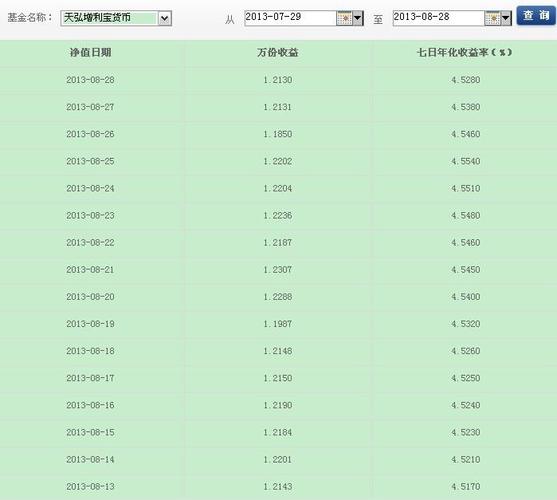This screenshot has width=557, height=500.
Task: Click the yield rate value 4.5260
Action: point(466,351)
